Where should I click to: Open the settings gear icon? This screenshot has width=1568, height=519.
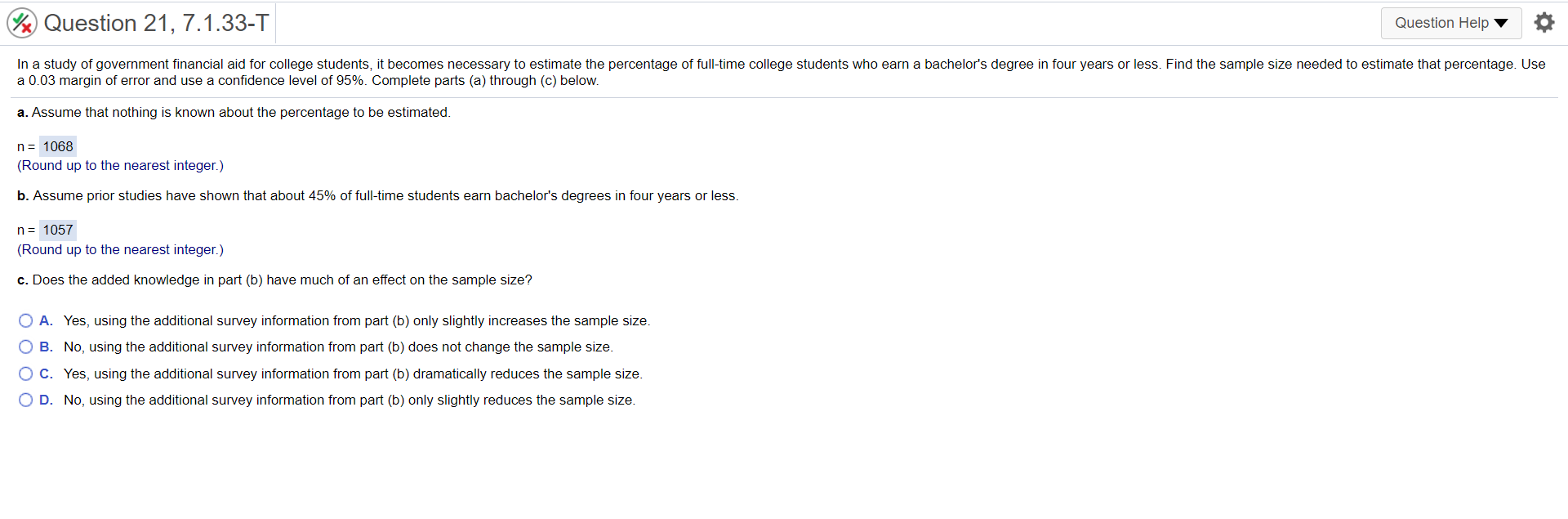pos(1543,23)
